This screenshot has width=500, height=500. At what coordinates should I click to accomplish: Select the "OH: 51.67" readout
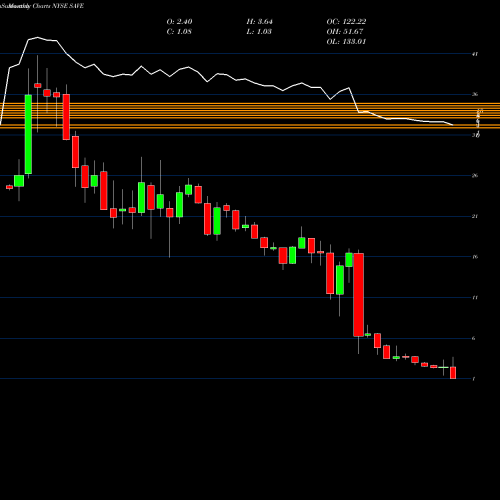(x=345, y=32)
